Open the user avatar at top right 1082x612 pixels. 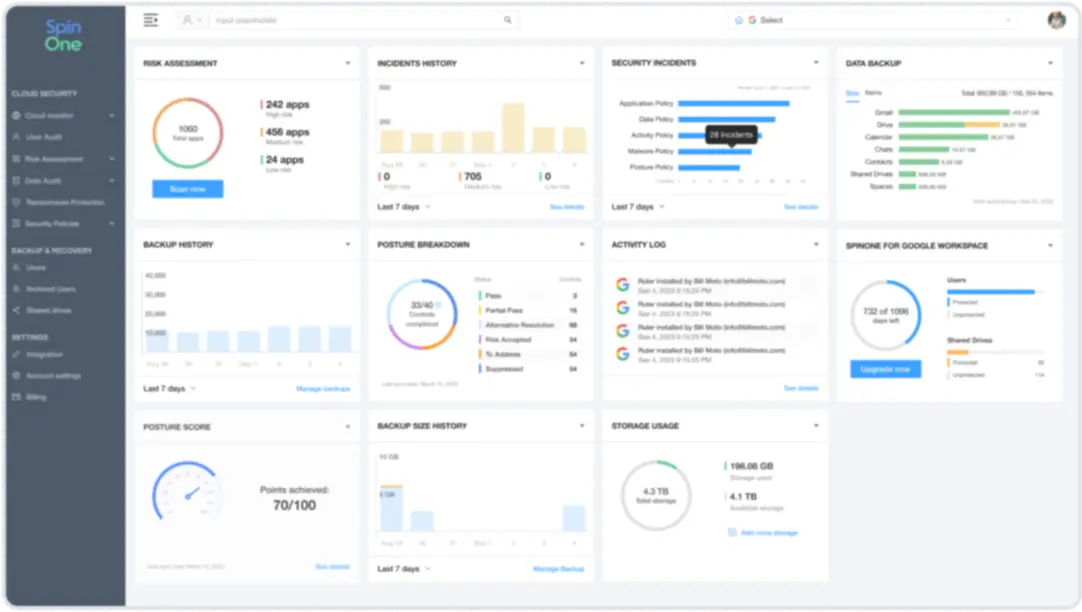pos(1057,19)
